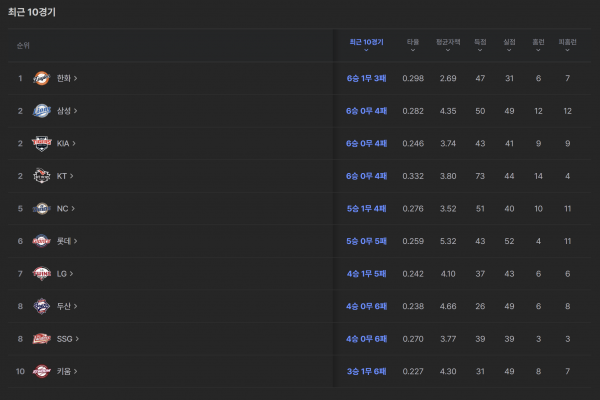Viewport: 600px width, 400px height.
Task: Select 키움's record 3승 1무 6패
Action: [x=366, y=371]
